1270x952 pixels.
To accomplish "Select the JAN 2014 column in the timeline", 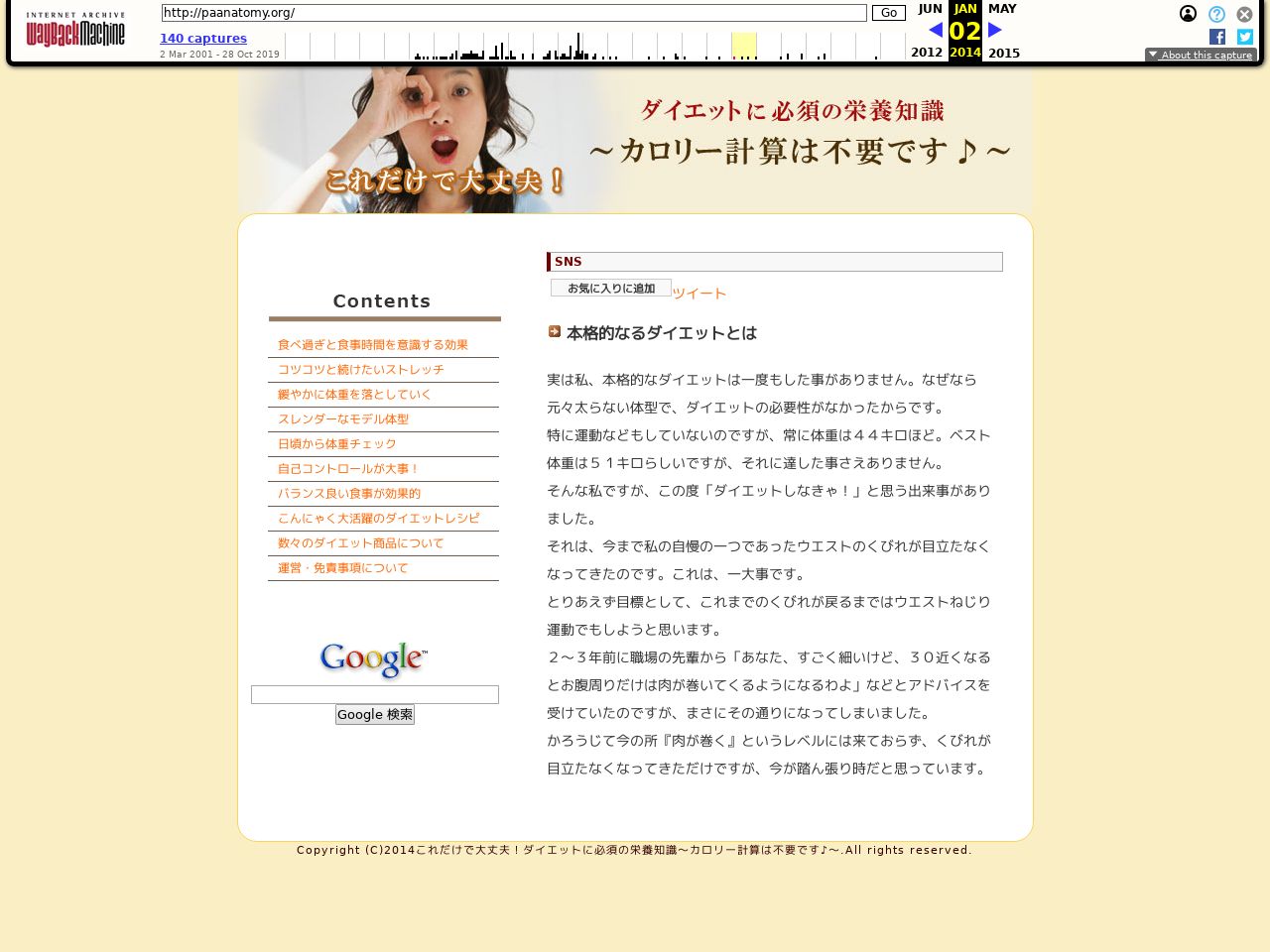I will [964, 30].
